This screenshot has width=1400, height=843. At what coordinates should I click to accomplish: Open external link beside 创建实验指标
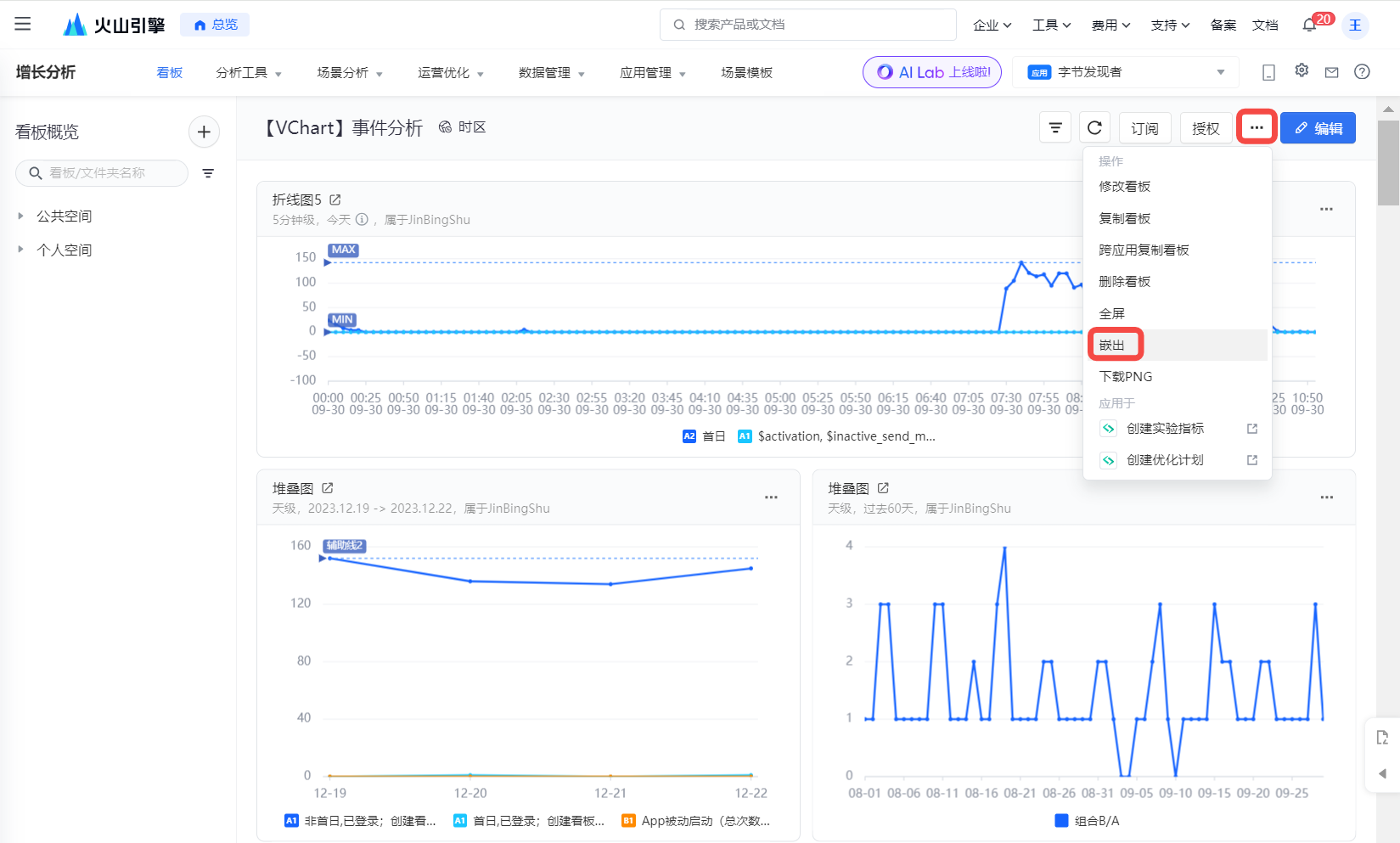[x=1251, y=429]
